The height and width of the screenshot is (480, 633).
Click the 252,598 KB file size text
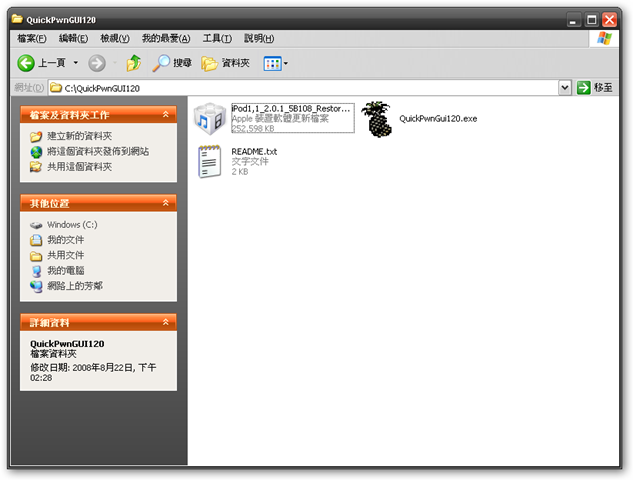coord(253,128)
